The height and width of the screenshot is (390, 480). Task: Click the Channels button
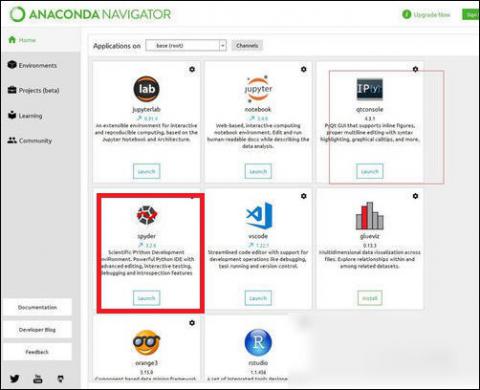(247, 45)
